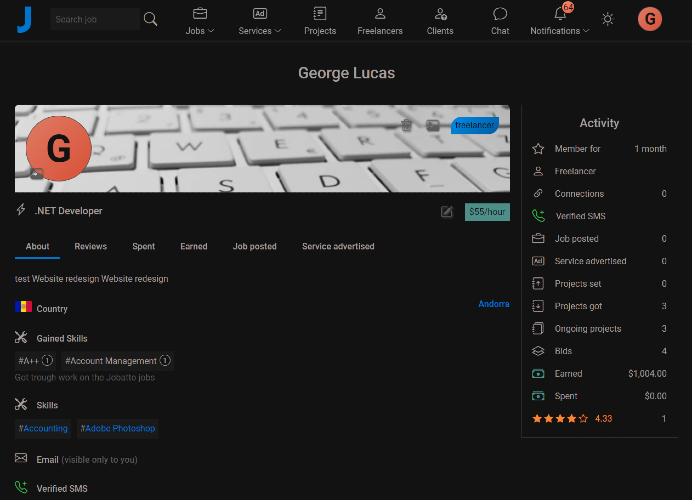The width and height of the screenshot is (692, 500).
Task: Click the $55/hour rate badge
Action: coord(487,212)
